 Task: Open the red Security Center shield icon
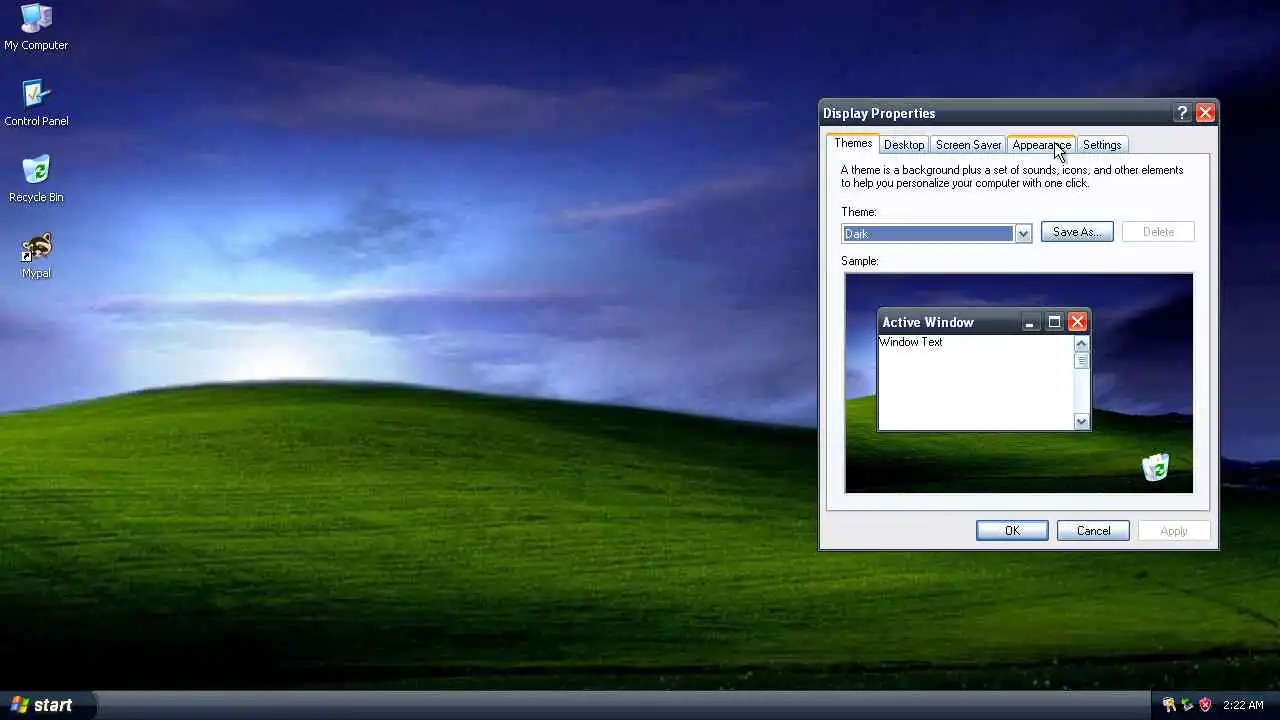tap(1205, 705)
